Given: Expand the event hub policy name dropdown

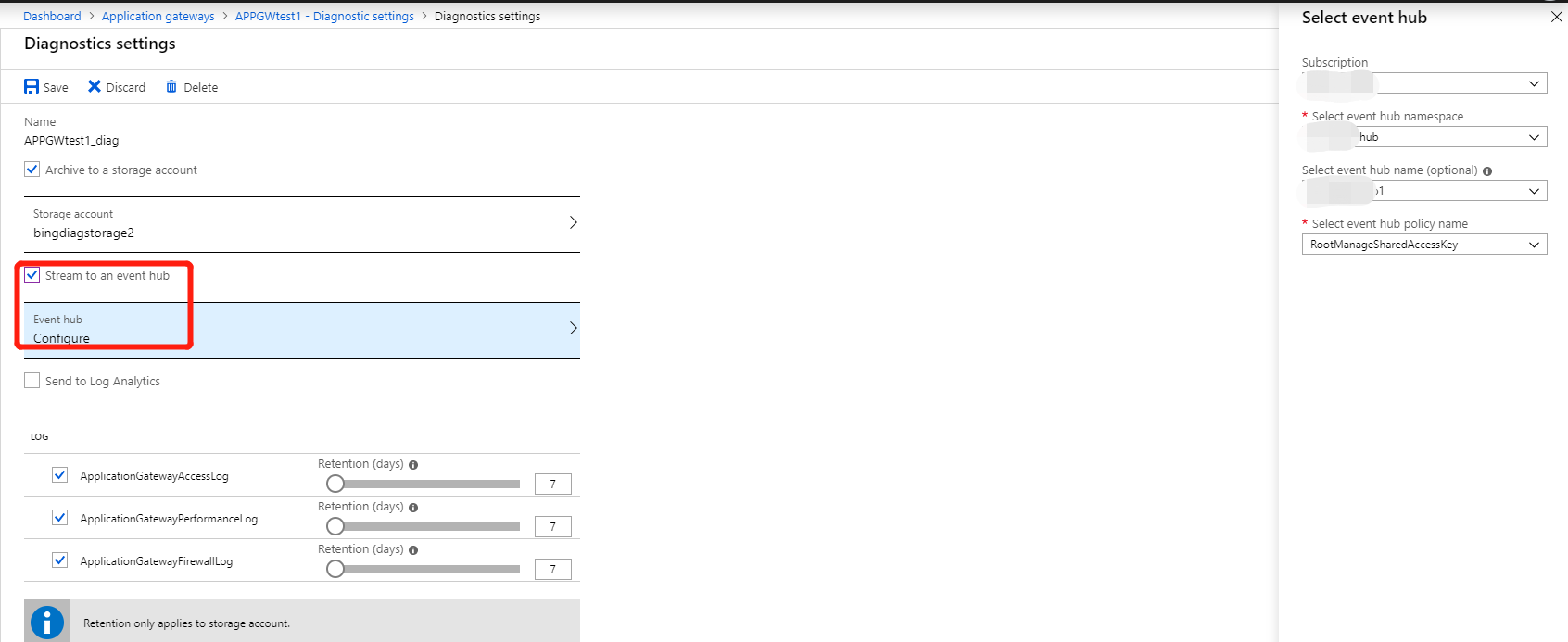Looking at the screenshot, I should point(1424,245).
